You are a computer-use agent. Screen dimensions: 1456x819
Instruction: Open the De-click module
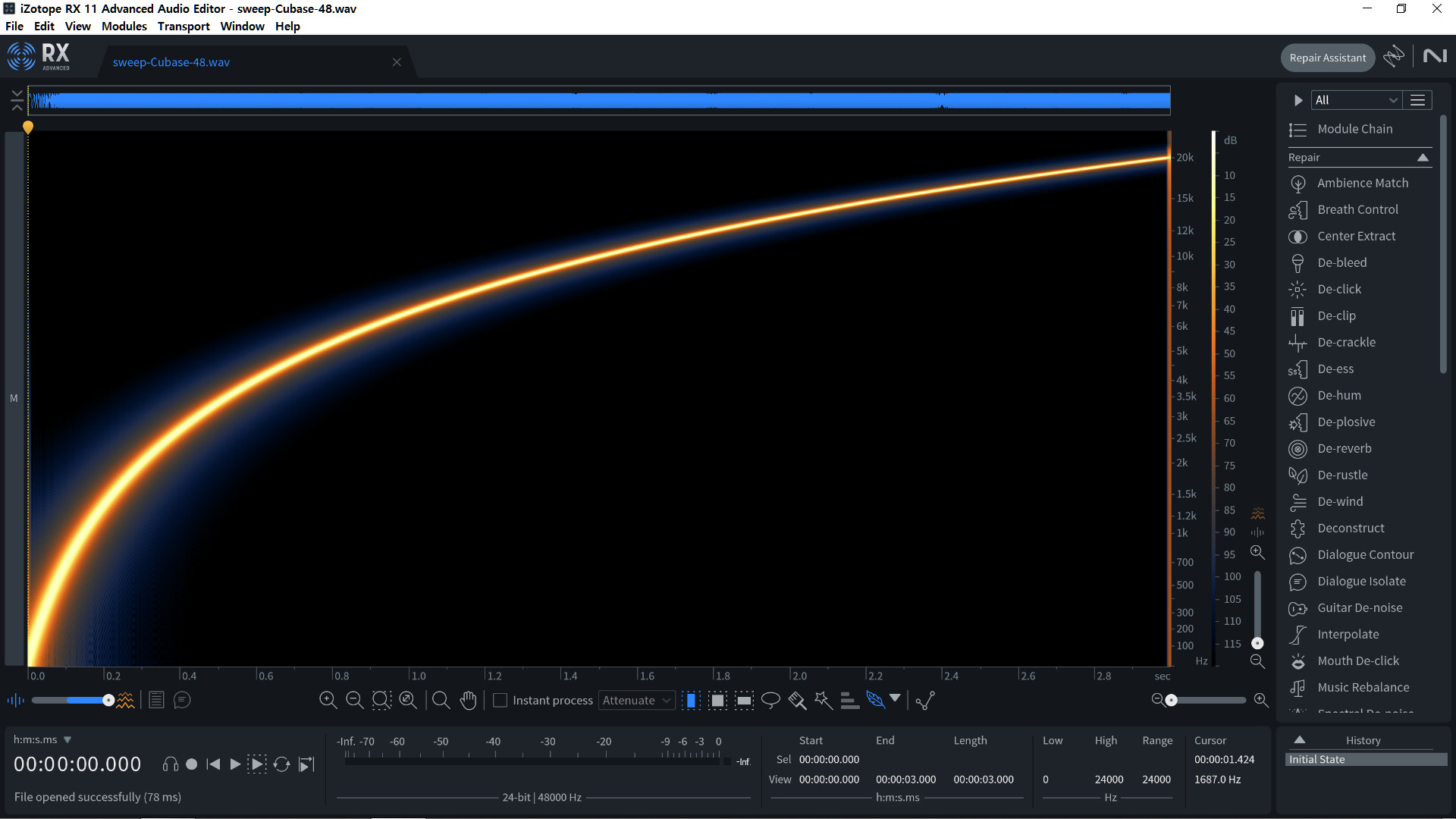tap(1338, 289)
